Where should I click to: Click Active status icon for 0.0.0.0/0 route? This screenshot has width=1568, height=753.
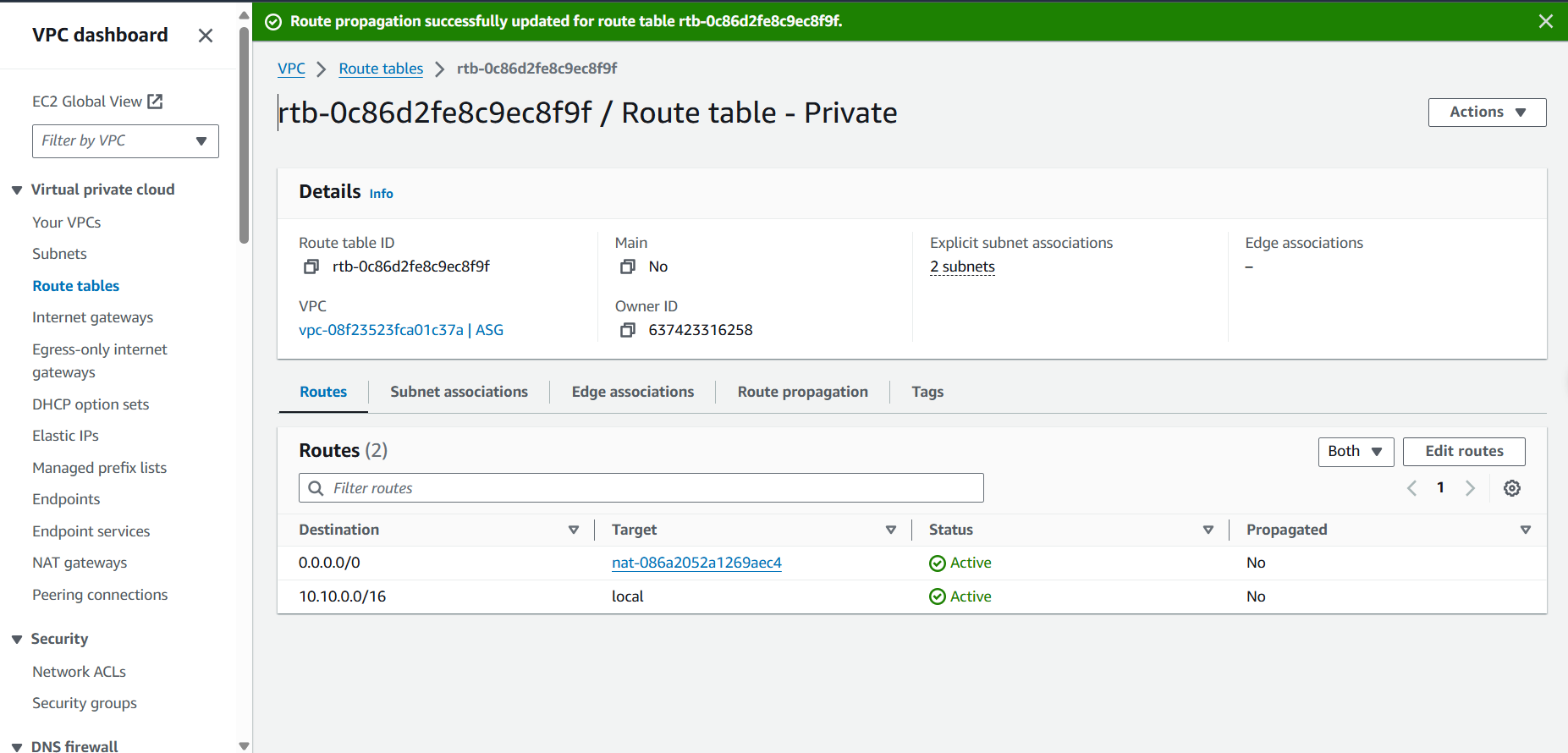tap(938, 563)
